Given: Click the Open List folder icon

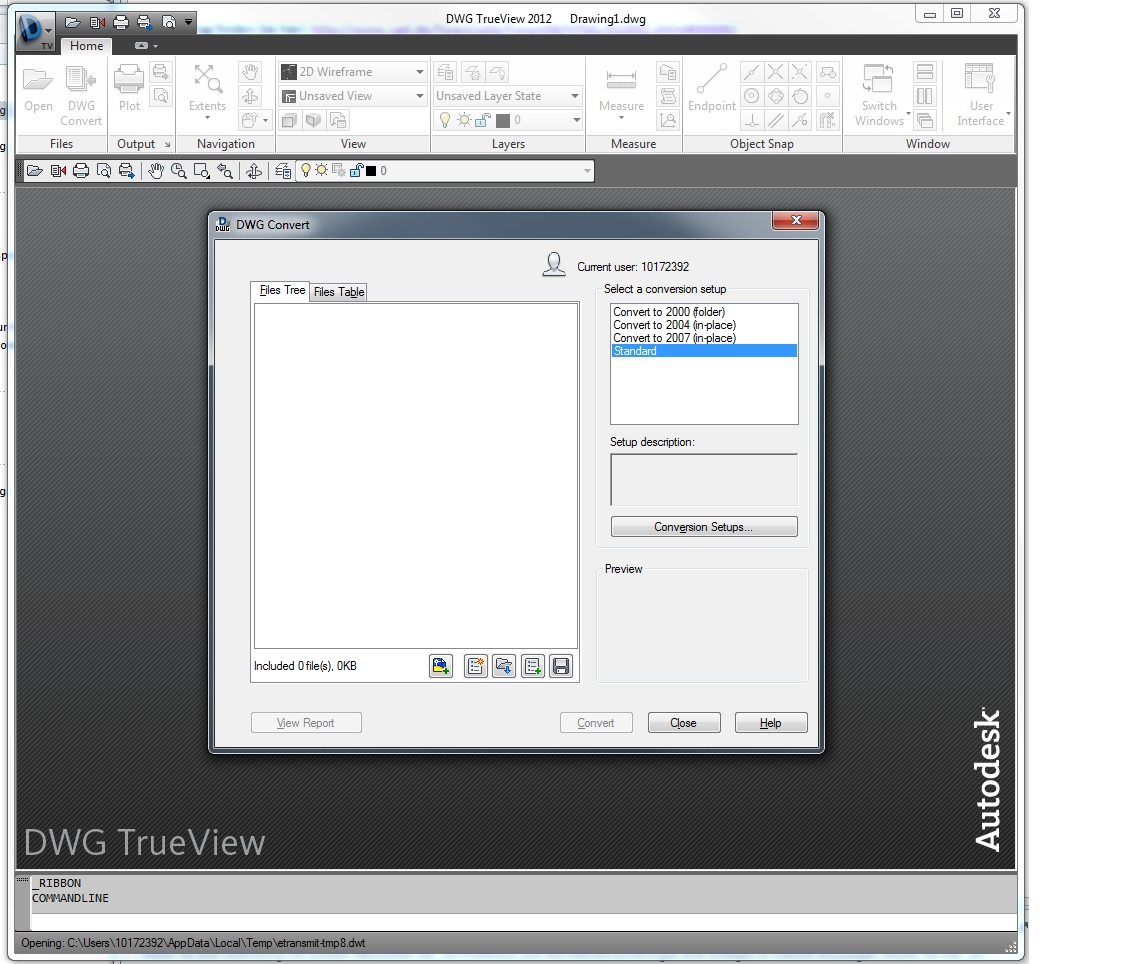Looking at the screenshot, I should pyautogui.click(x=504, y=666).
